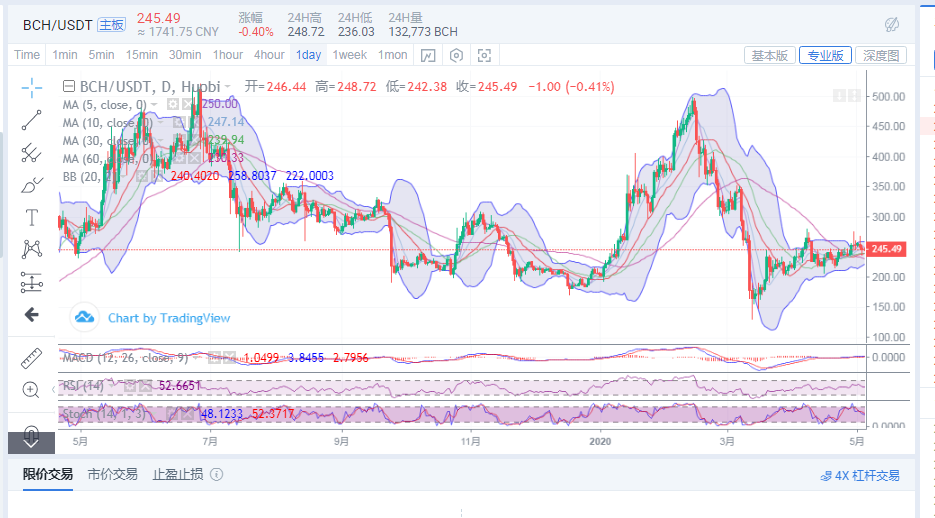This screenshot has width=935, height=518.
Task: Click the fullscreen frame icon
Action: 484,55
